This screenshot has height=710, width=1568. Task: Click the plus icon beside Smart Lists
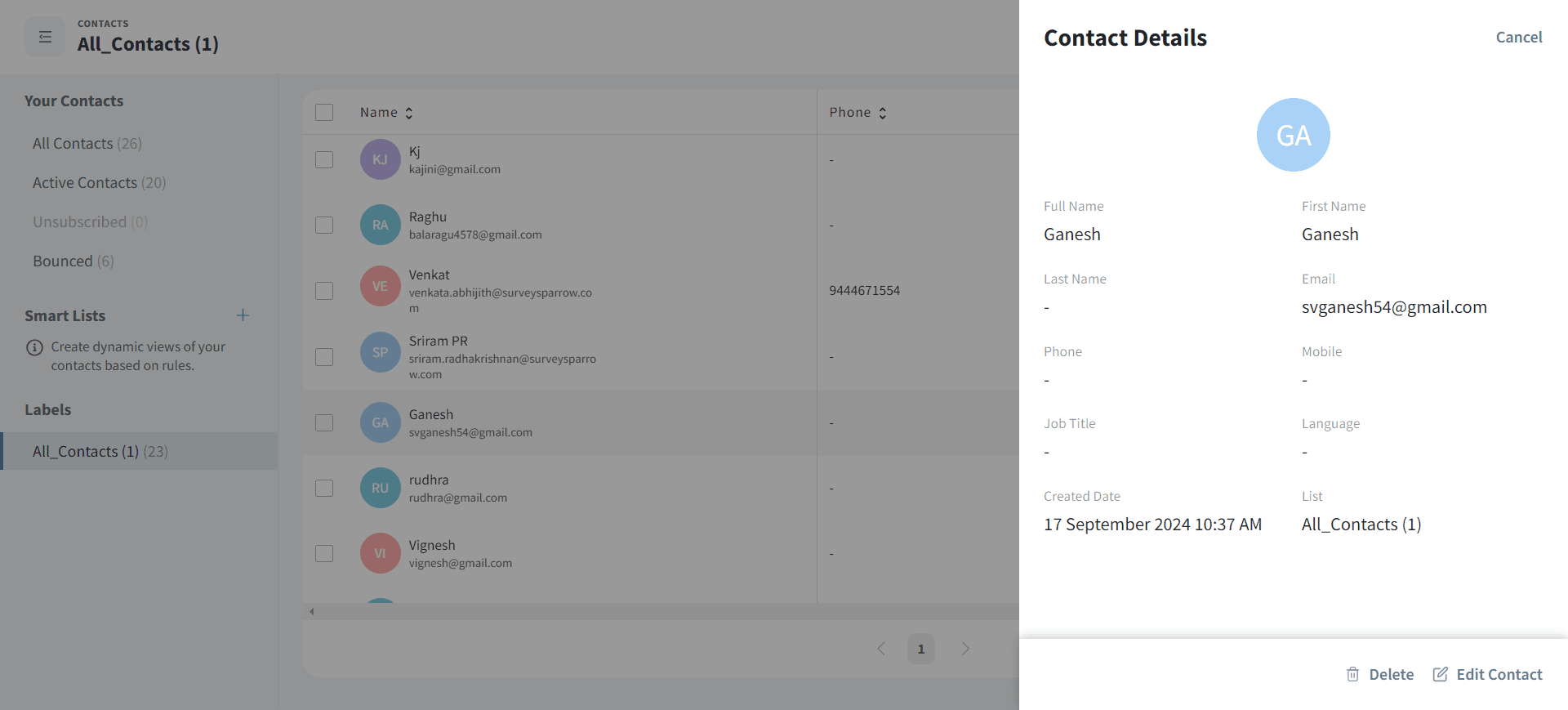pos(243,315)
